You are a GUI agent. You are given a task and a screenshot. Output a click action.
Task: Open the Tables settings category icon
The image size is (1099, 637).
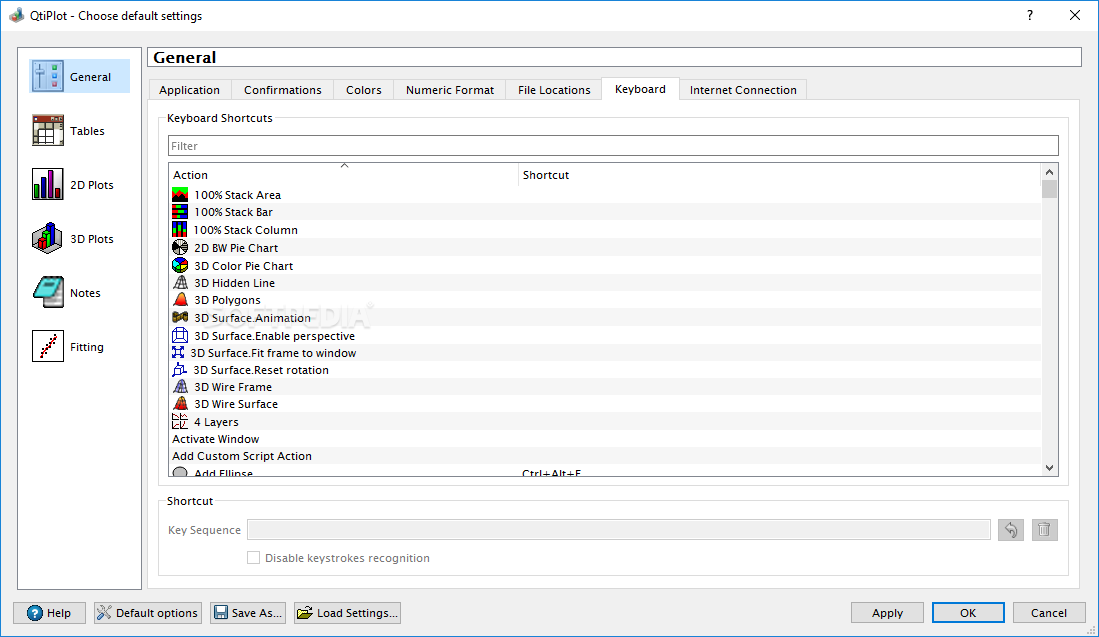(48, 130)
